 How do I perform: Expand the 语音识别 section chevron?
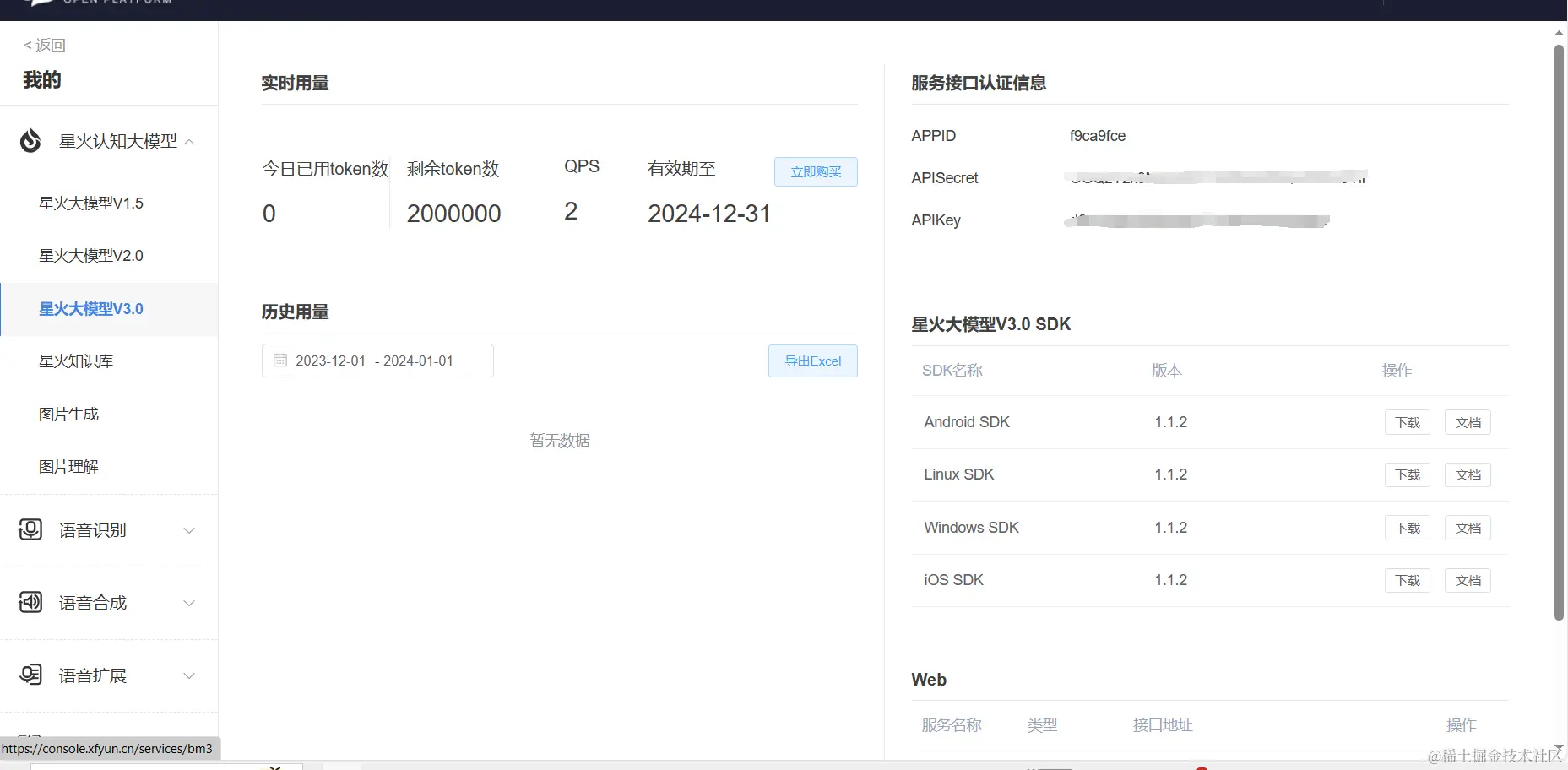coord(189,530)
